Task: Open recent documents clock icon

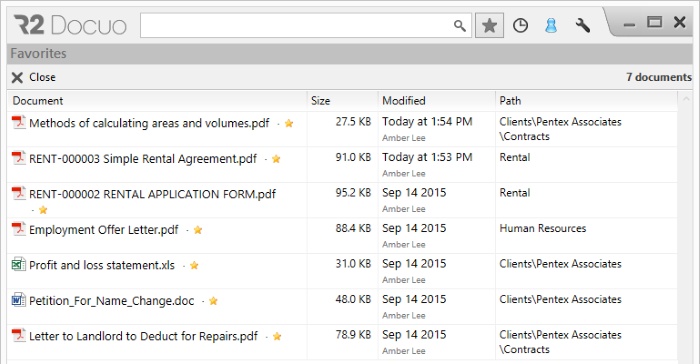Action: point(520,25)
